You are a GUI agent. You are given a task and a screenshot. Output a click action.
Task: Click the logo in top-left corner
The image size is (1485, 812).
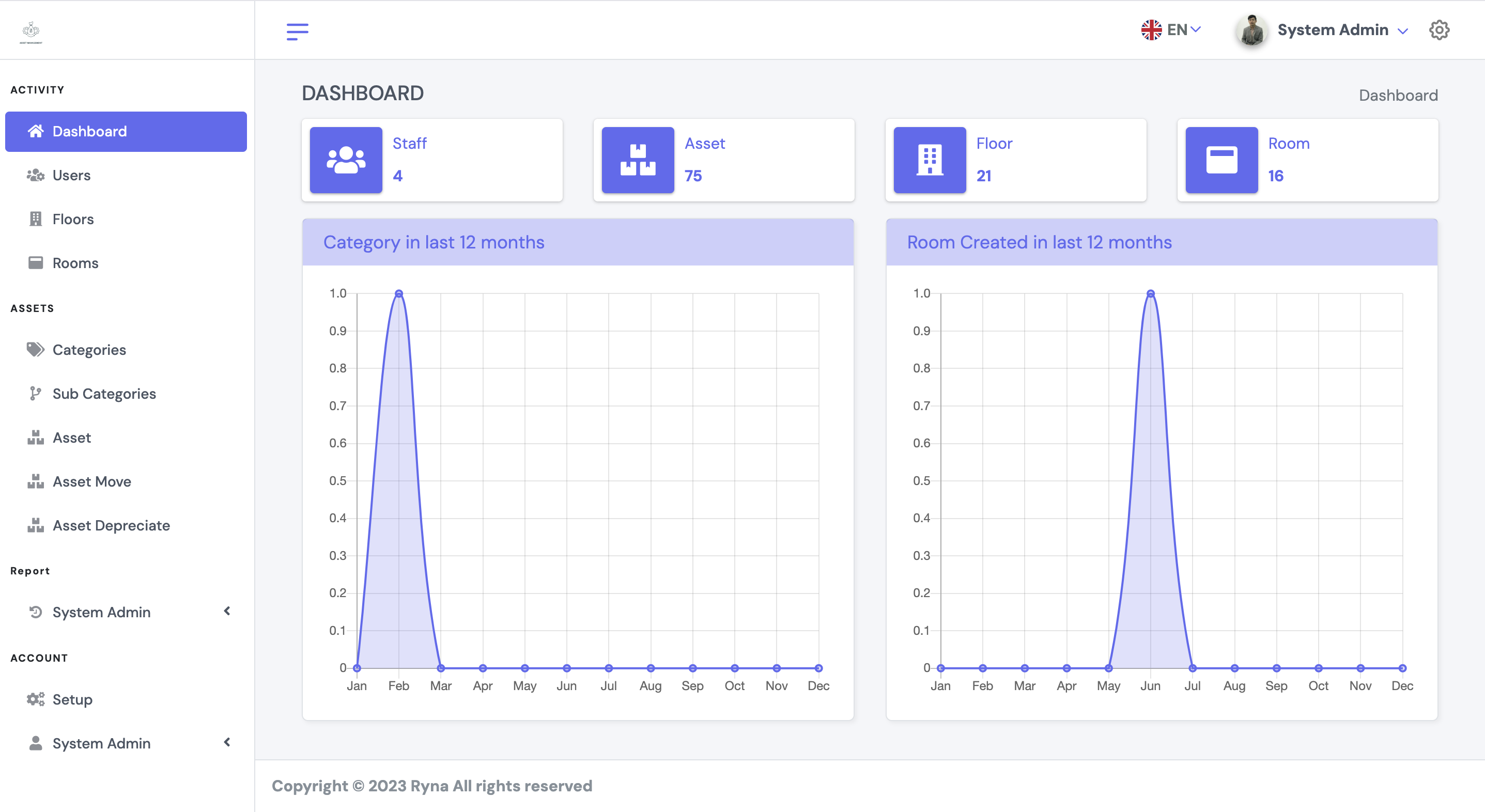click(31, 32)
